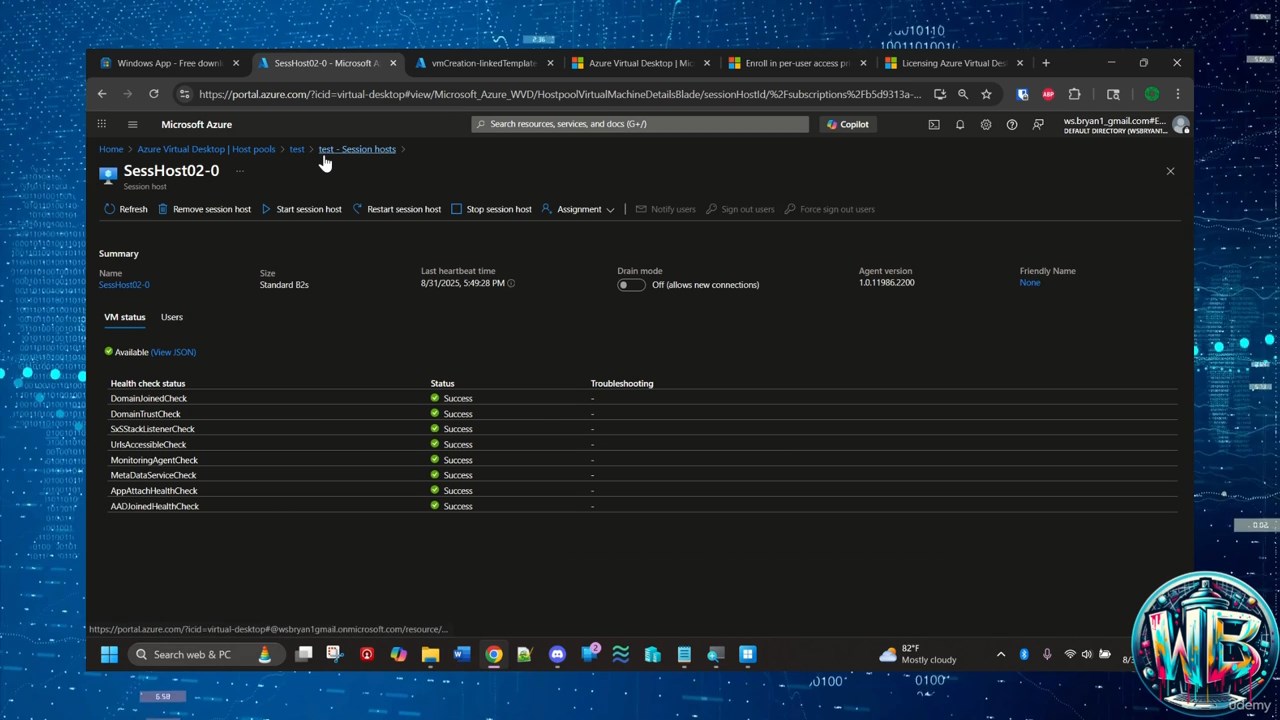
Task: Switch to the Azure Virtual Desktop browser tab
Action: point(641,63)
